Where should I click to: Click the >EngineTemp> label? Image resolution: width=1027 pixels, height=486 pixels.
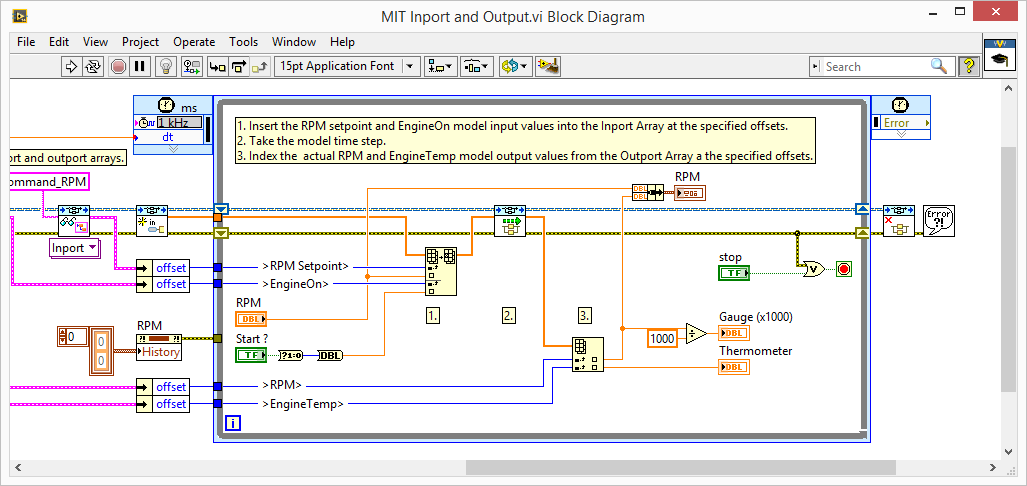(303, 404)
